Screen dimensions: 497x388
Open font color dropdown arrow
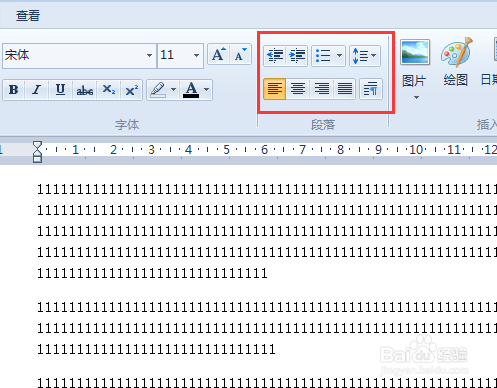click(207, 89)
